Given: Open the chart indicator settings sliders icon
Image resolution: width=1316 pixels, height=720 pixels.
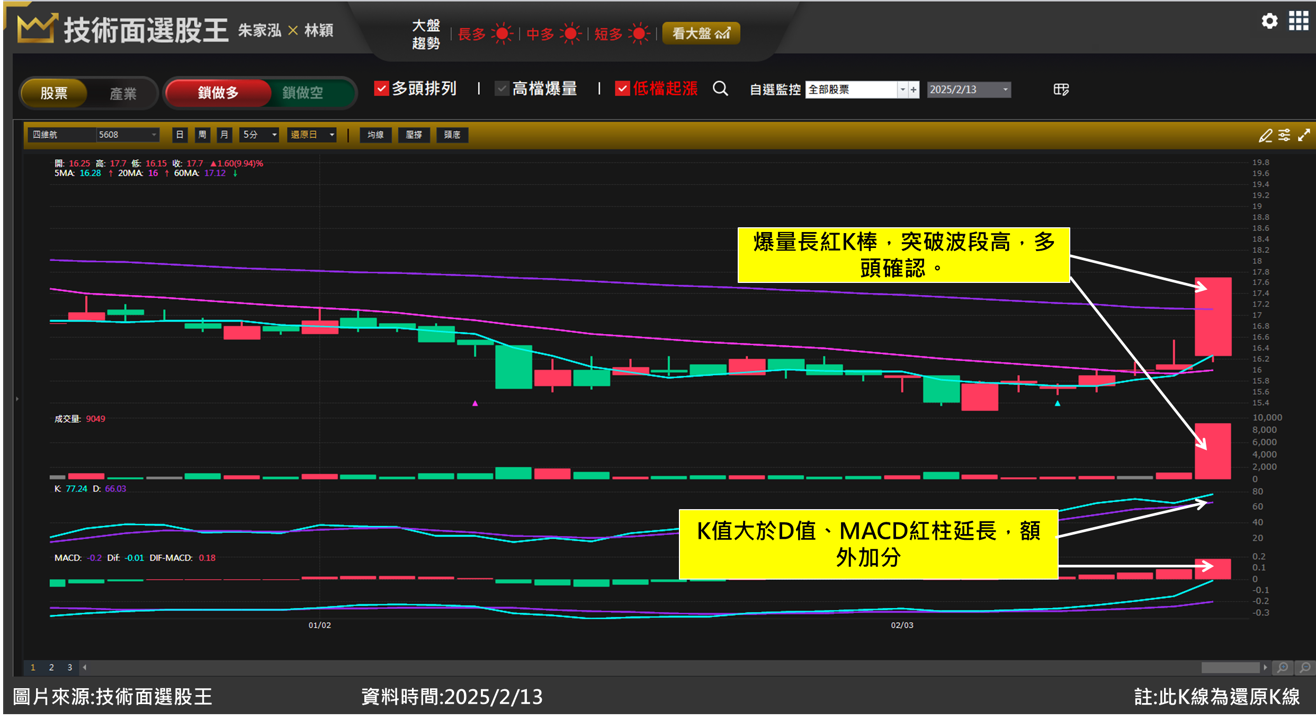Looking at the screenshot, I should [1285, 135].
